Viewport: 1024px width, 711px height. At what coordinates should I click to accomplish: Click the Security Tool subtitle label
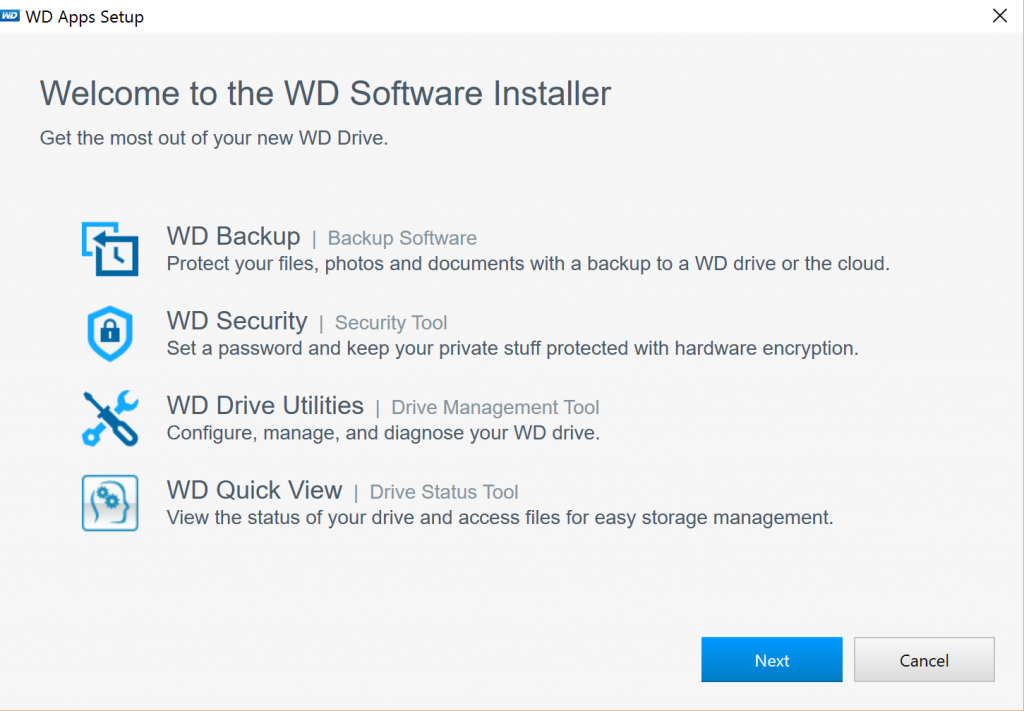[391, 323]
